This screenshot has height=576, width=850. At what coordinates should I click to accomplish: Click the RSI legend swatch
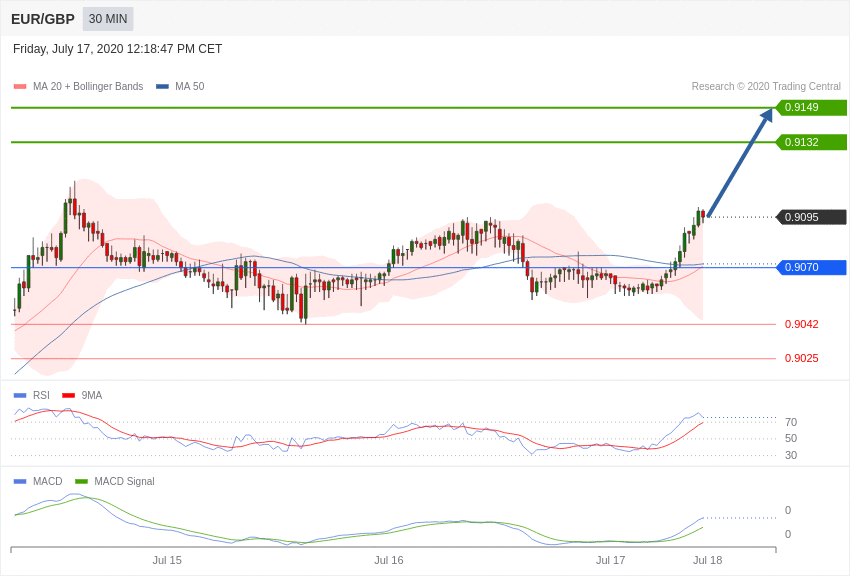coord(20,396)
